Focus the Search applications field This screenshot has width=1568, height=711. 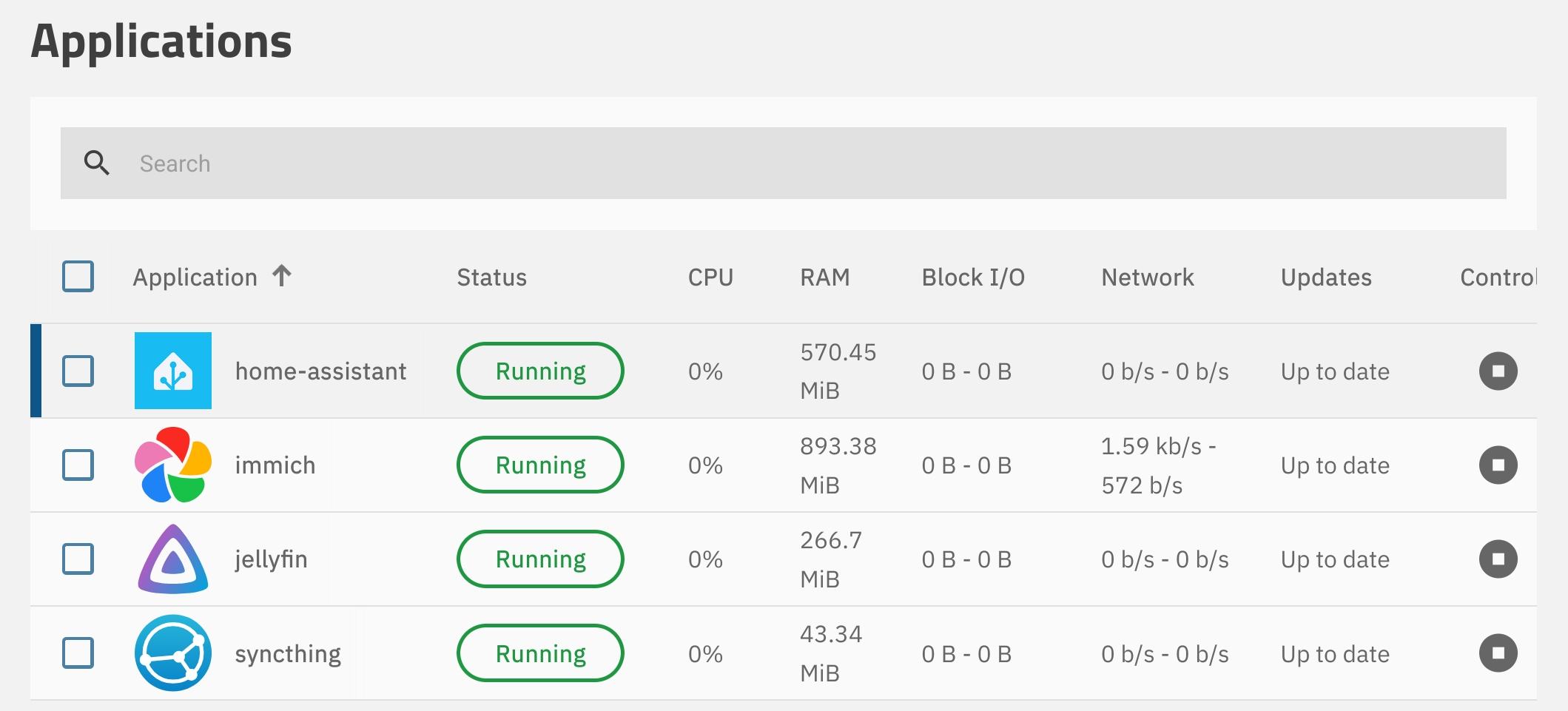click(814, 163)
